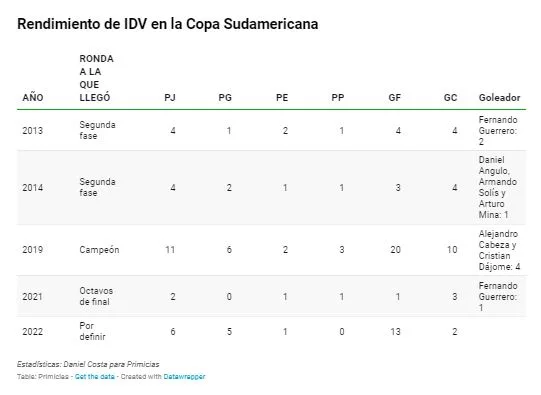541x395 pixels.
Task: Select 'Octavos de final' cell for 2021
Action: (96, 296)
